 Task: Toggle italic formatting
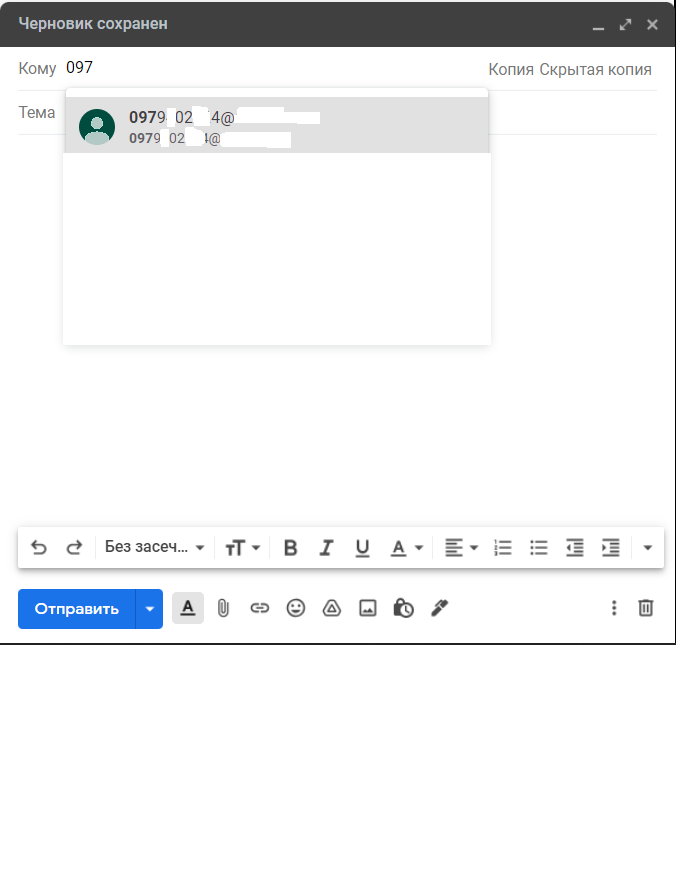tap(326, 548)
